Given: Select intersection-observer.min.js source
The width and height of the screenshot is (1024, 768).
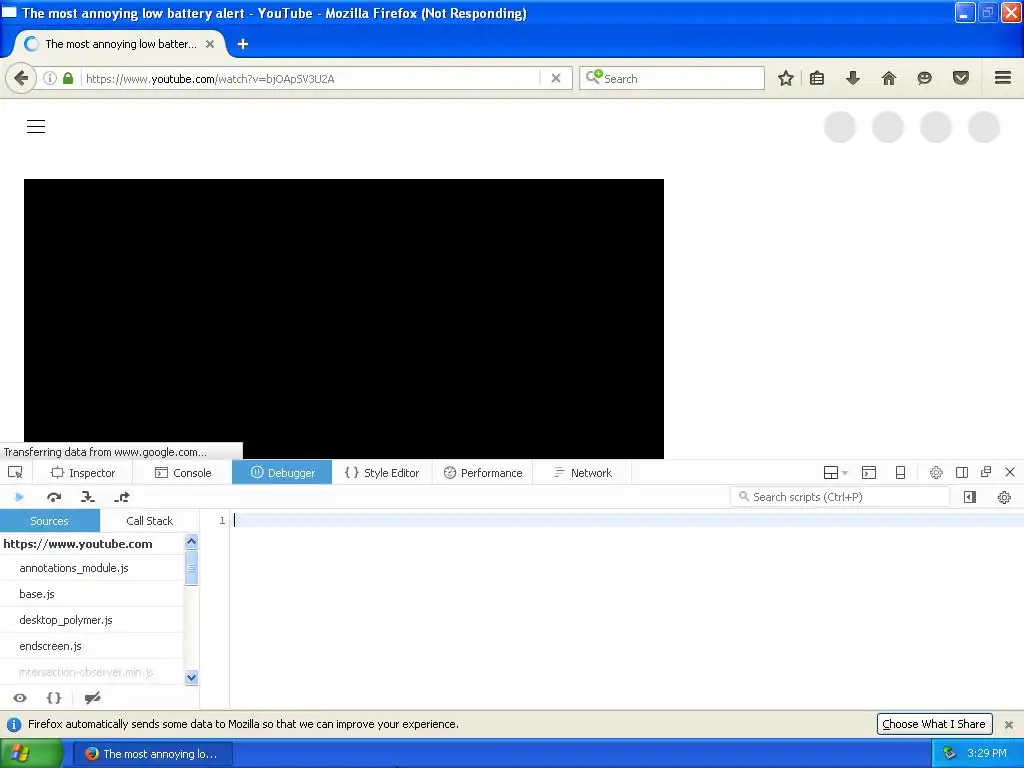Looking at the screenshot, I should [91, 673].
